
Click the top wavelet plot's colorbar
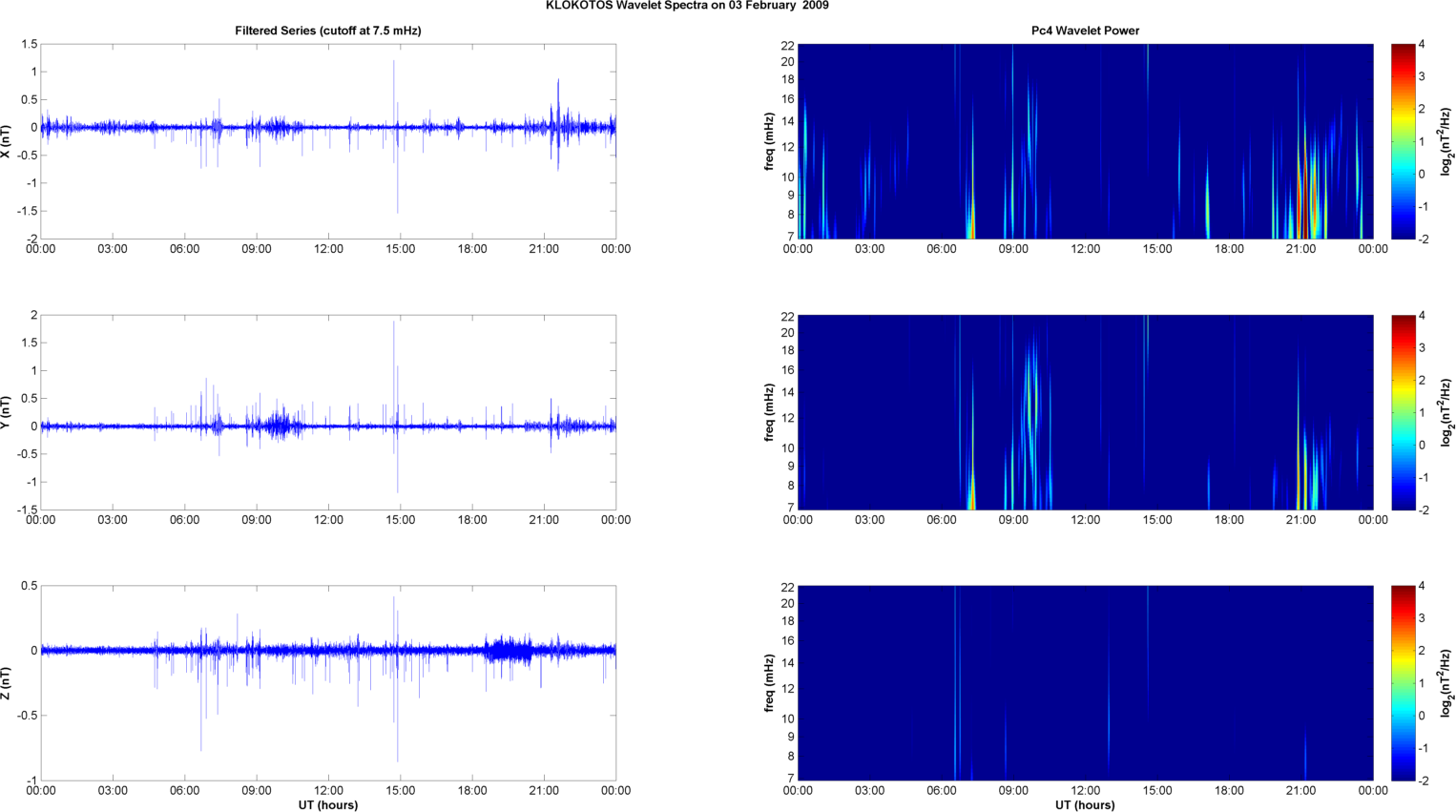(x=1403, y=141)
